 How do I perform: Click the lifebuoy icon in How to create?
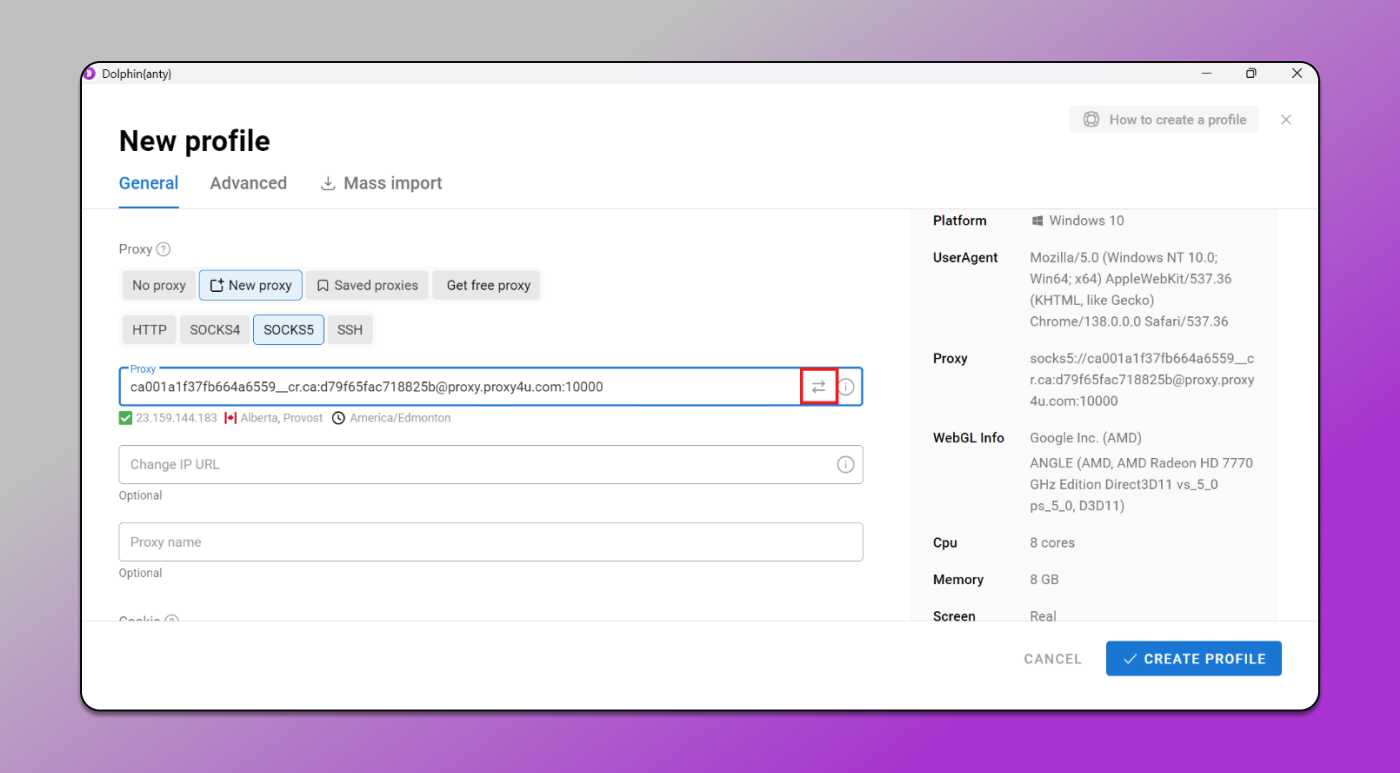[1091, 119]
